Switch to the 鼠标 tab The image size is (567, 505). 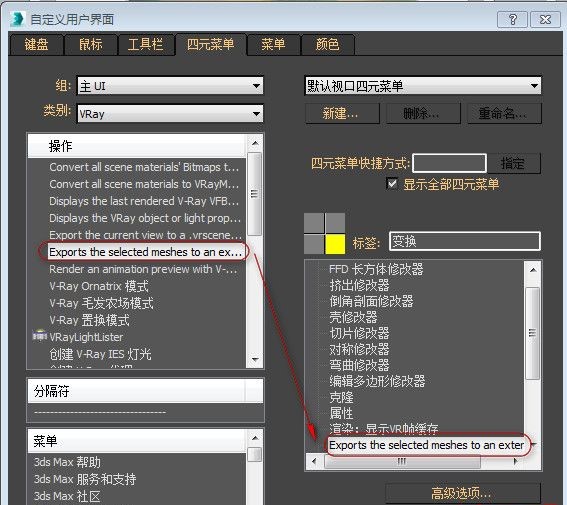point(91,44)
